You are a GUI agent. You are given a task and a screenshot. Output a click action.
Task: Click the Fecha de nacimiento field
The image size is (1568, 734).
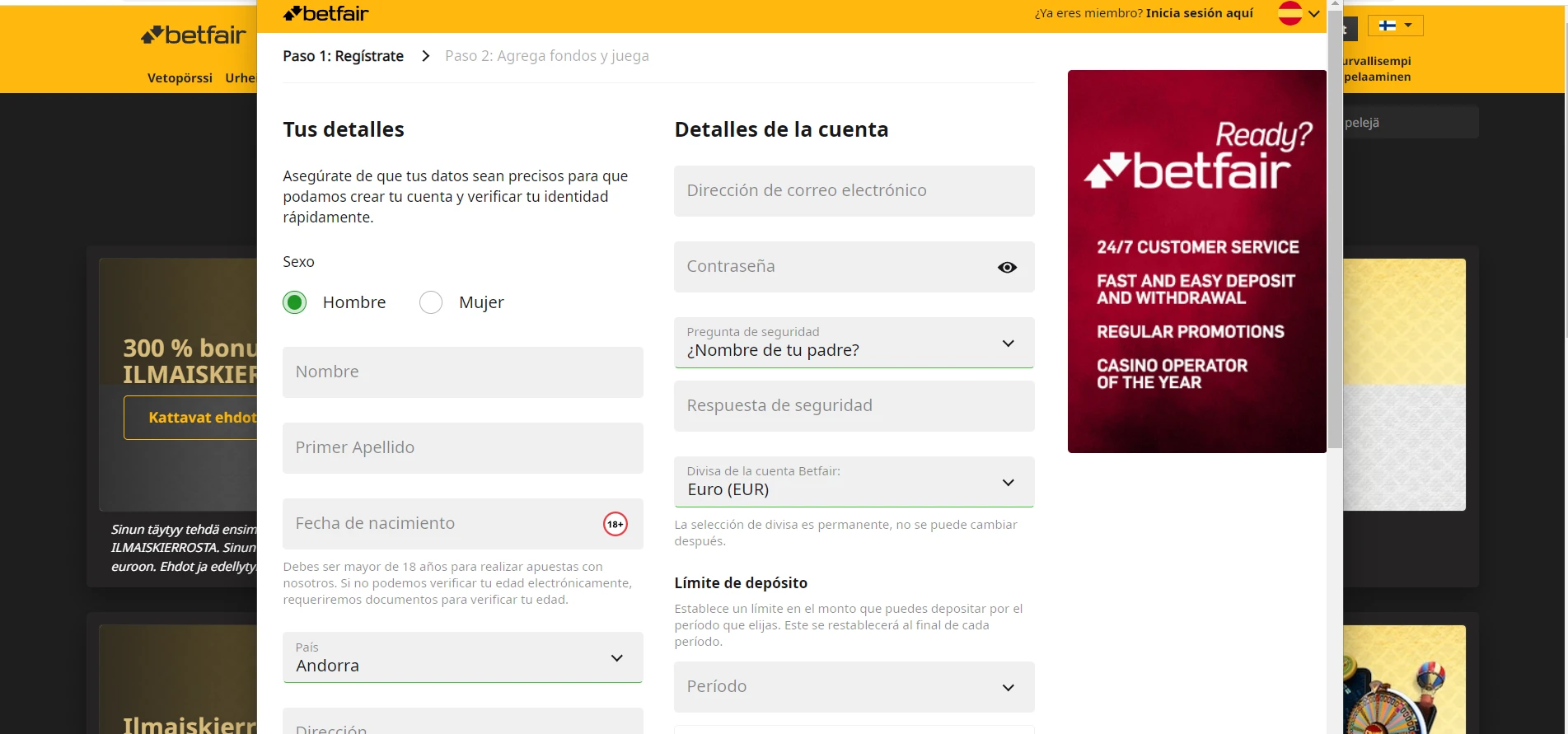462,524
